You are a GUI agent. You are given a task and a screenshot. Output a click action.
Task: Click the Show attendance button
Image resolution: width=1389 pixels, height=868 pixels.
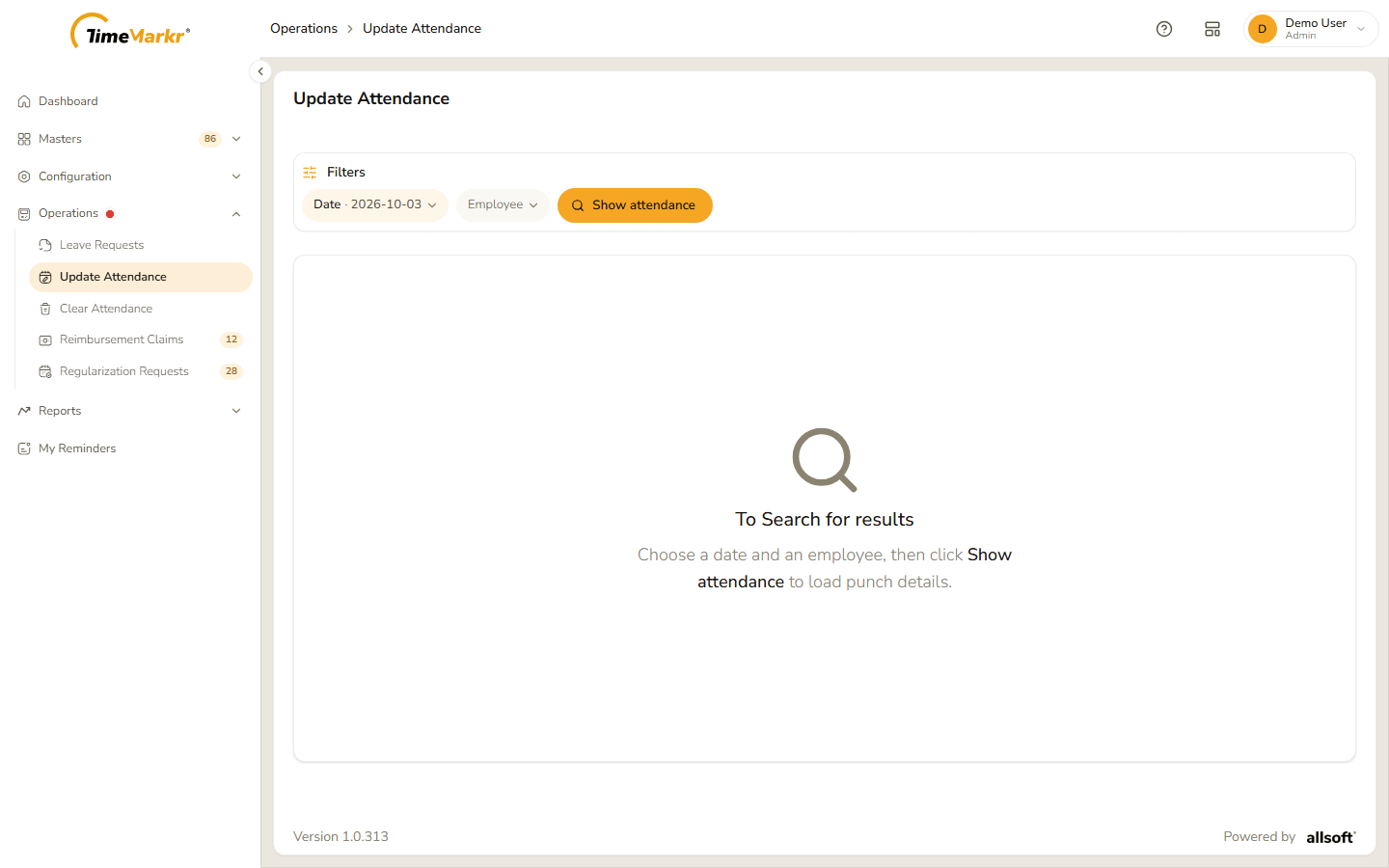pos(635,205)
